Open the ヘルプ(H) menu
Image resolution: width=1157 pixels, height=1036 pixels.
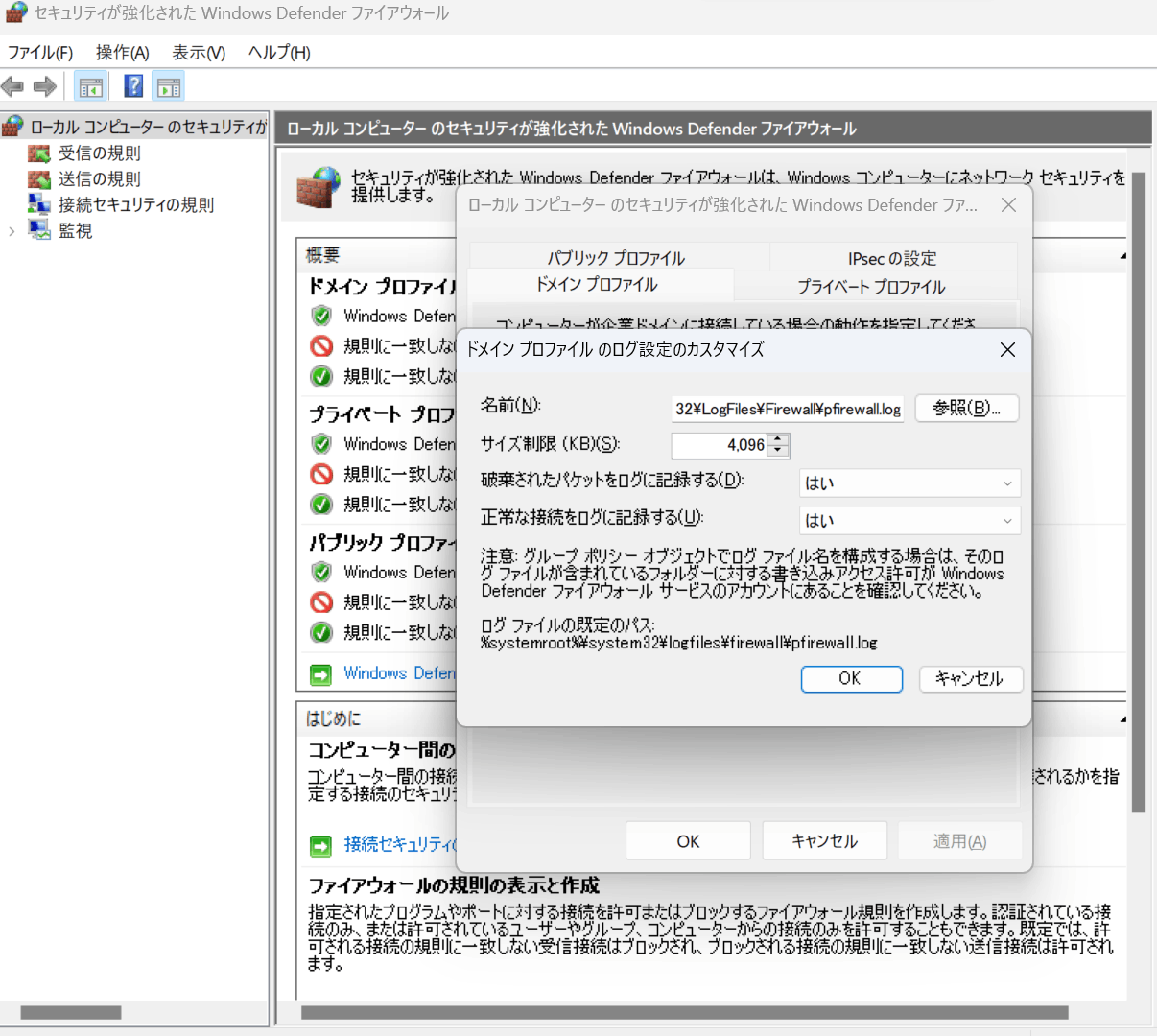coord(279,53)
